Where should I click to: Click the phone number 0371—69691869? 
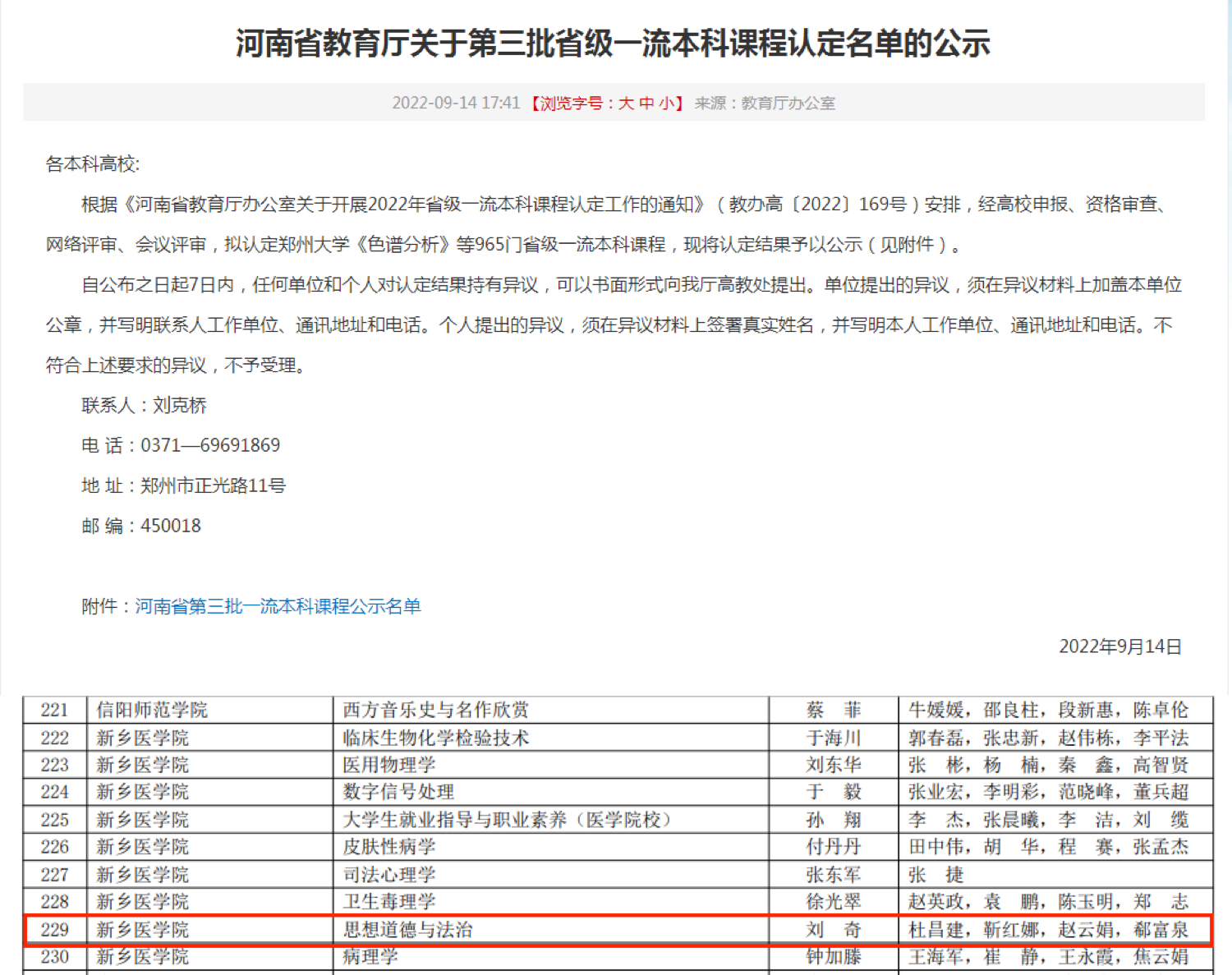pos(210,446)
